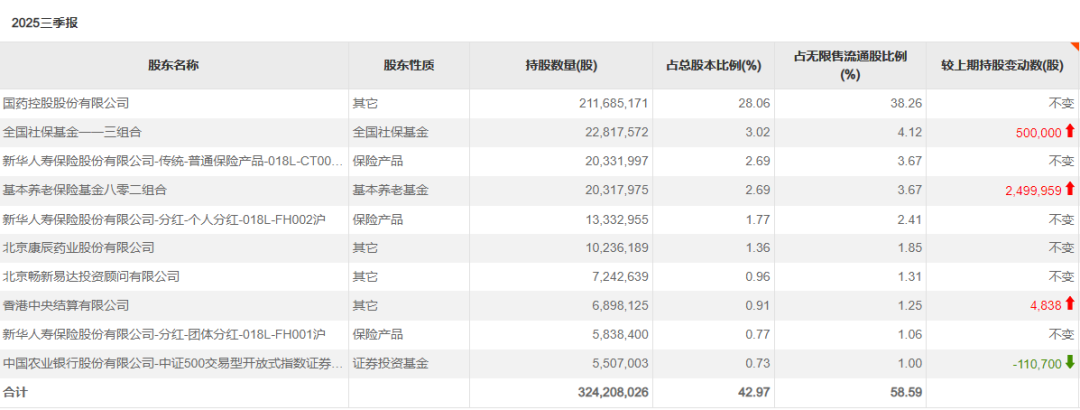Select the 占总股本比例(%) column header
Screen dimensions: 1080x410
(x=713, y=65)
